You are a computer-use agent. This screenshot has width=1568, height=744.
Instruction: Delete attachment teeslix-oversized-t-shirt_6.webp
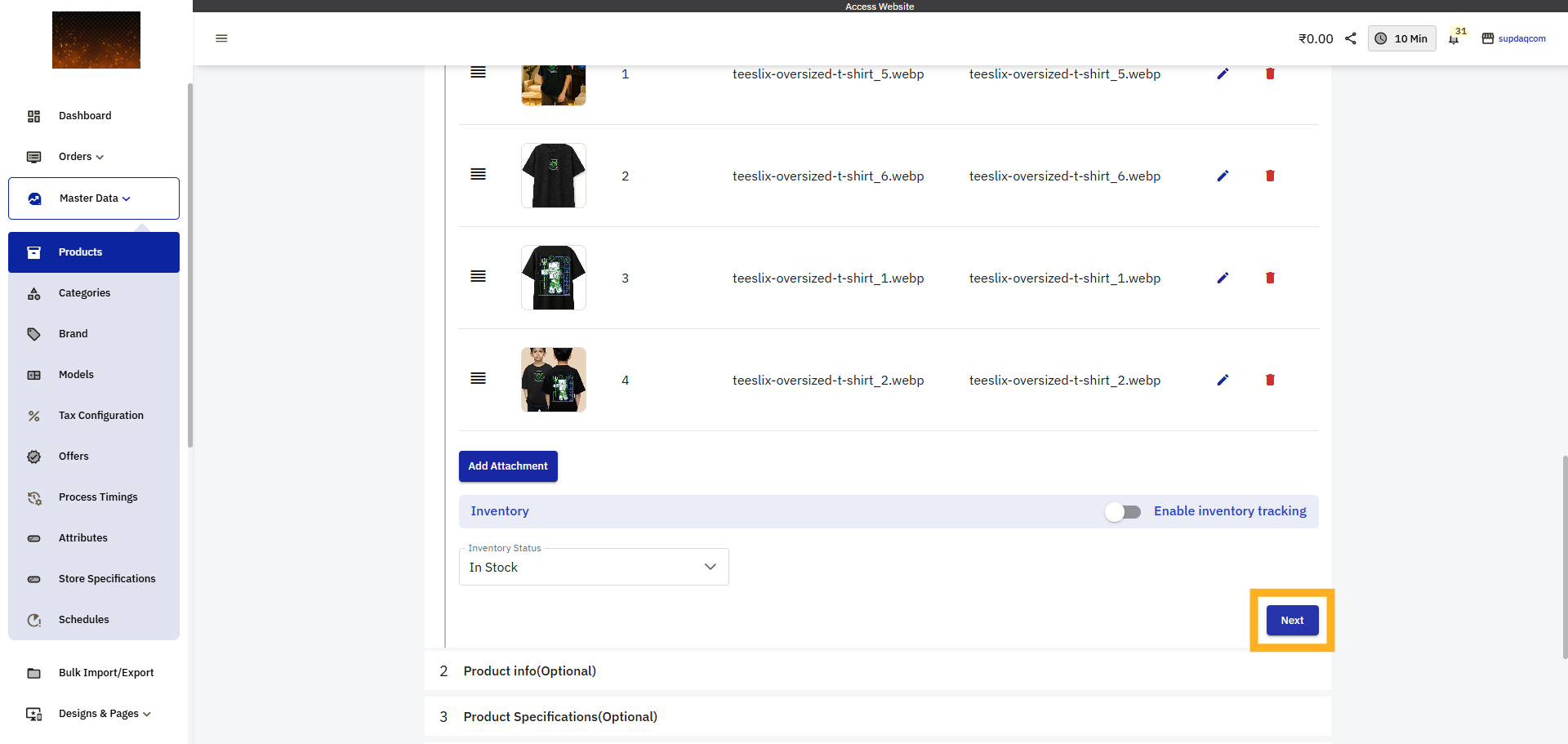pyautogui.click(x=1270, y=176)
